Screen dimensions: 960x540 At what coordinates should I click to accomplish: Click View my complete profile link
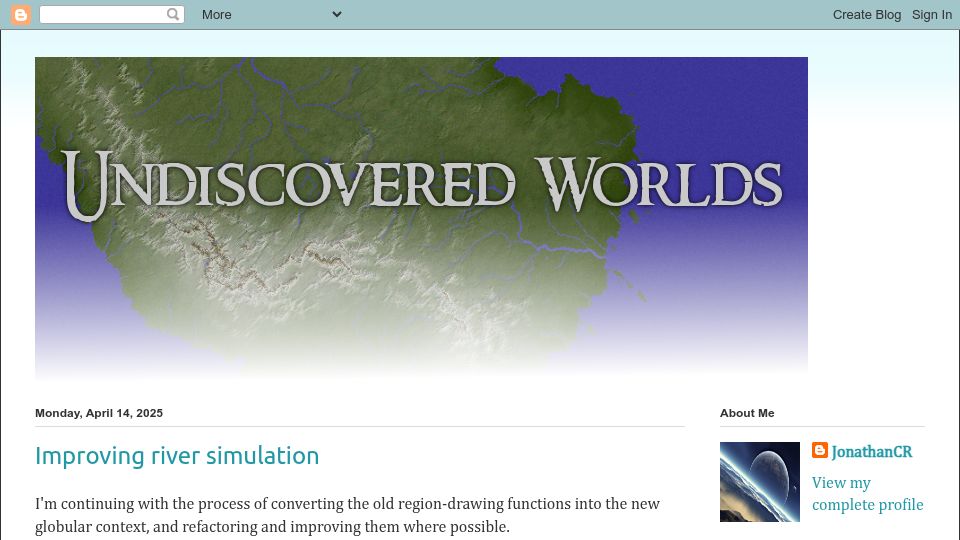[x=868, y=493]
